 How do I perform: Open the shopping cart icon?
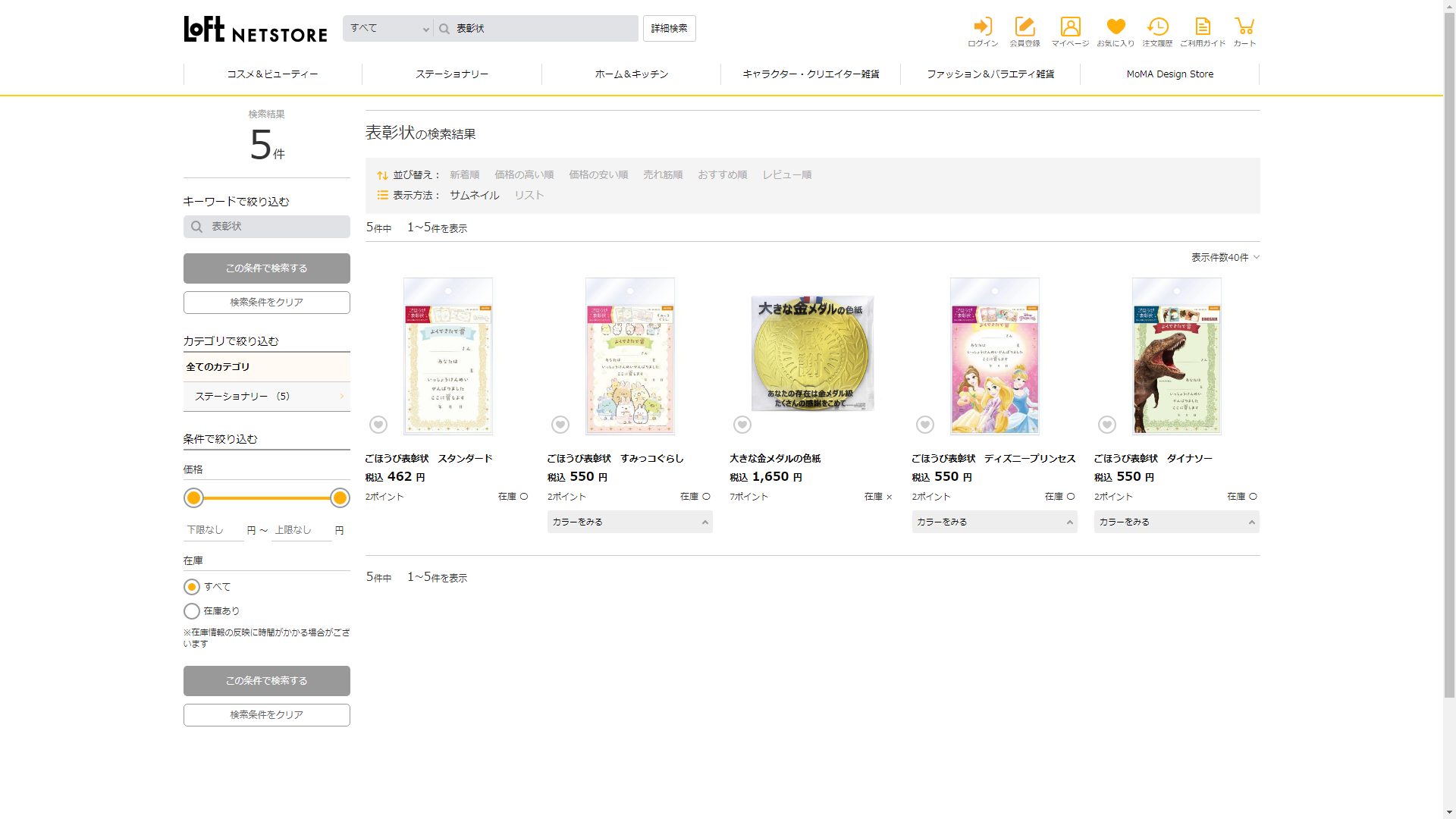(x=1244, y=27)
